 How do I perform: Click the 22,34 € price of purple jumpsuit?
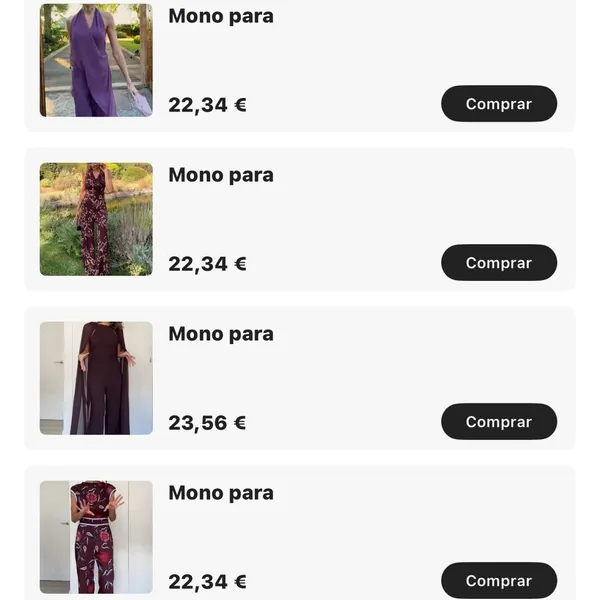[x=207, y=105]
